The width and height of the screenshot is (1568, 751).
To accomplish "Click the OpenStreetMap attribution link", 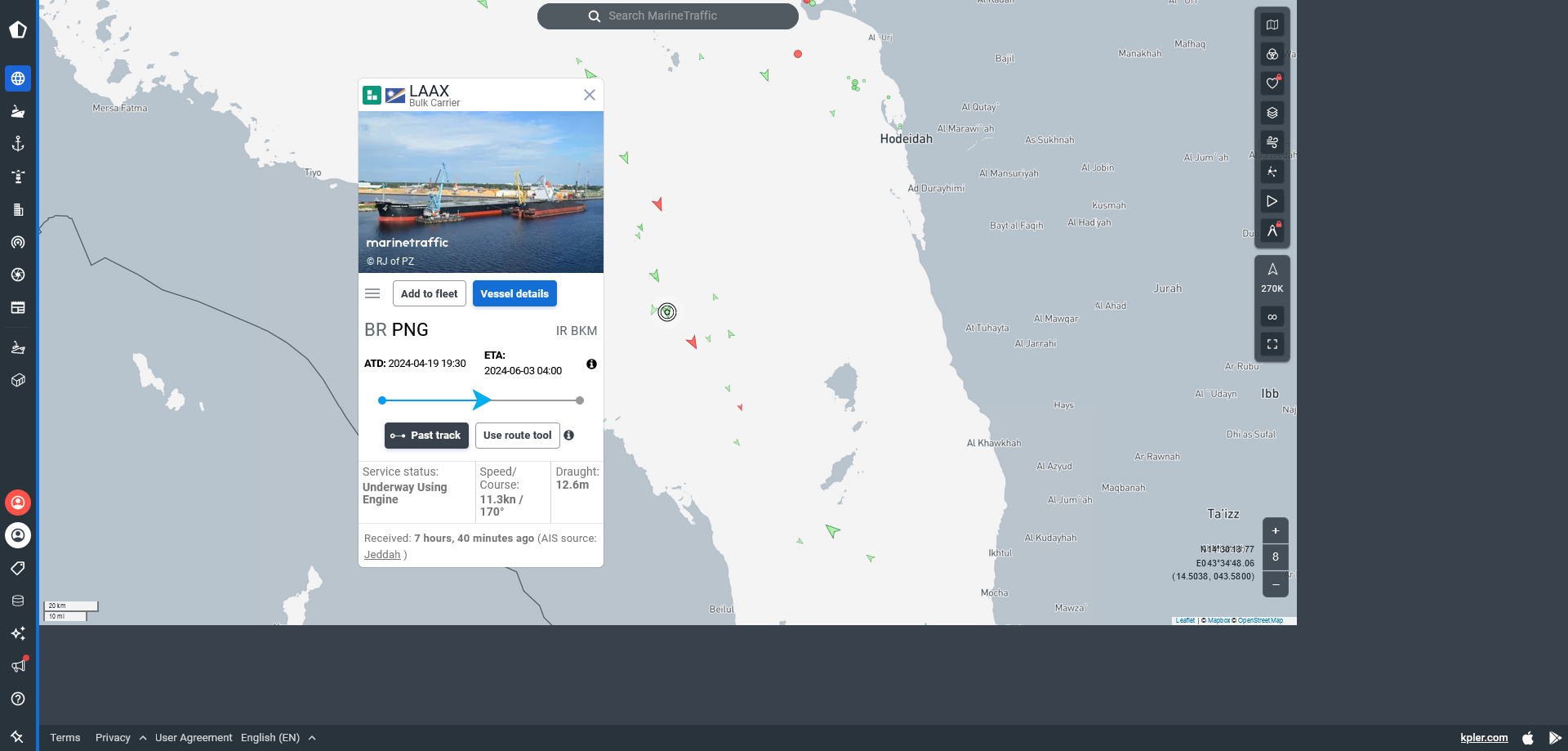I will (x=1260, y=620).
